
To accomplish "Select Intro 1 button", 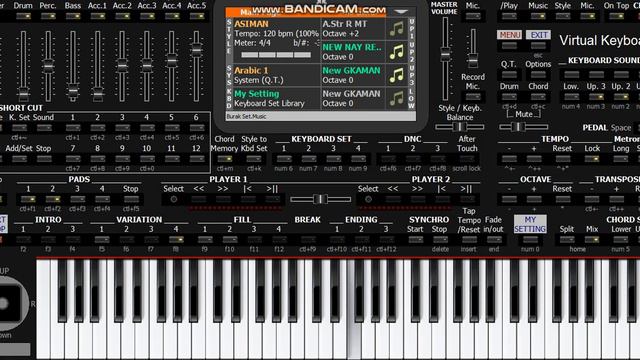I will 23,240.
